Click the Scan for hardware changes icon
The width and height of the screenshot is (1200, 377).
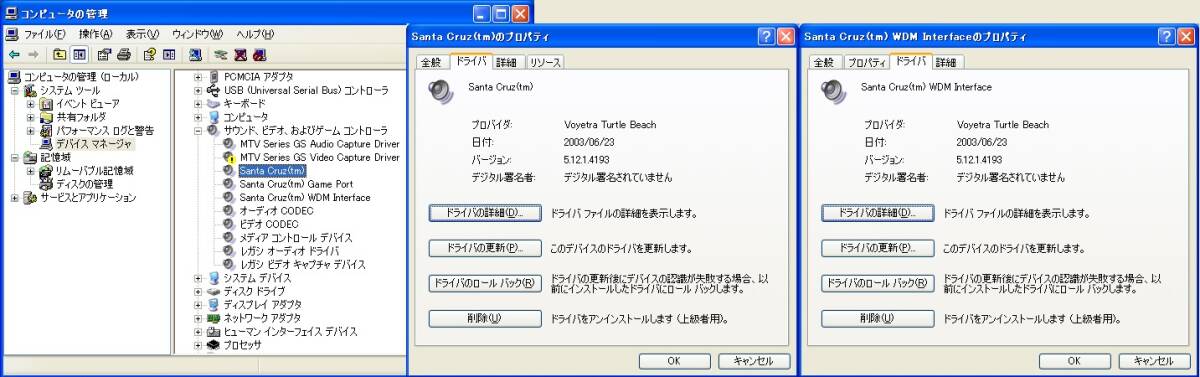coord(195,54)
